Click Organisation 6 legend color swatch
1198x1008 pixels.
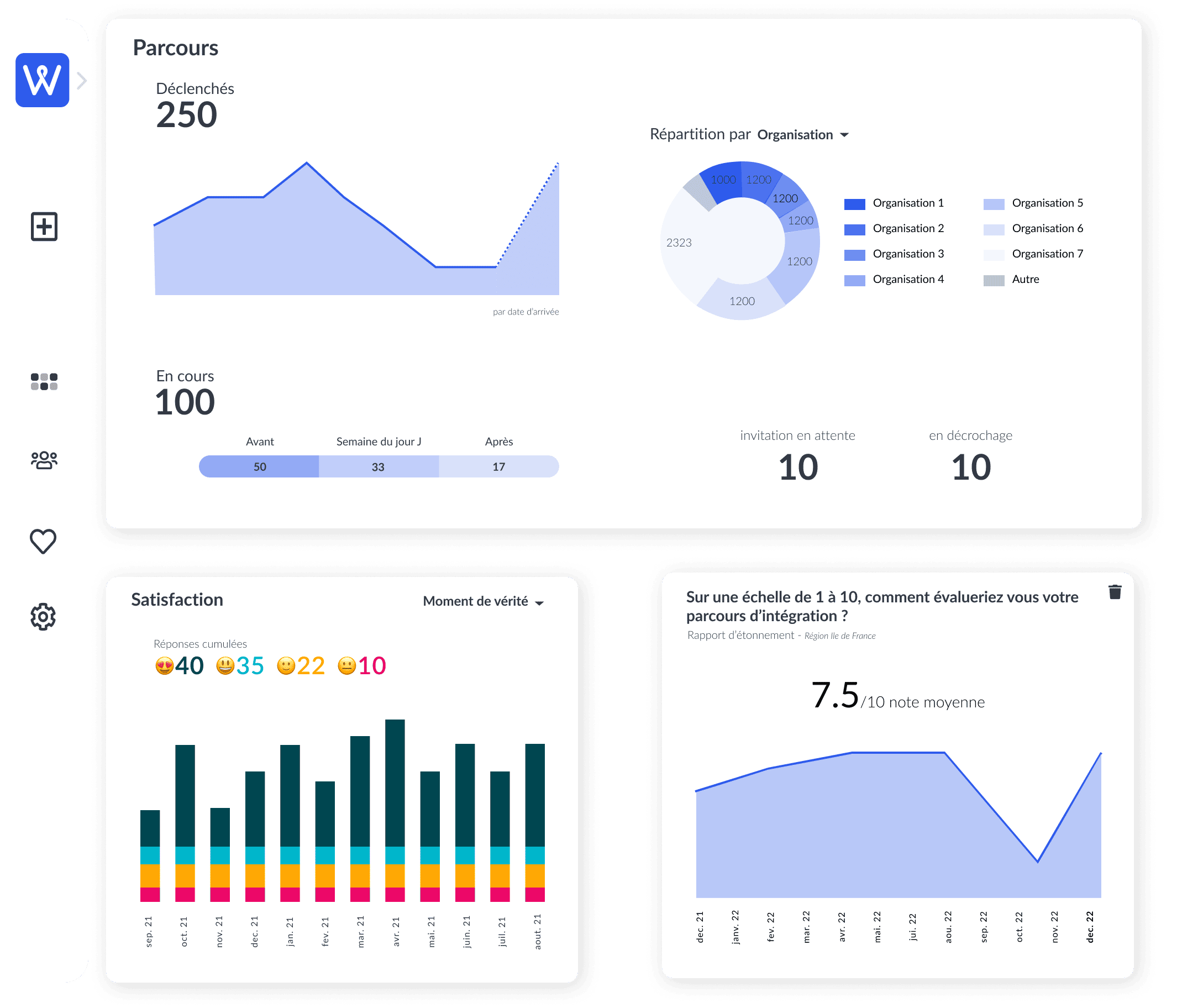pyautogui.click(x=995, y=230)
